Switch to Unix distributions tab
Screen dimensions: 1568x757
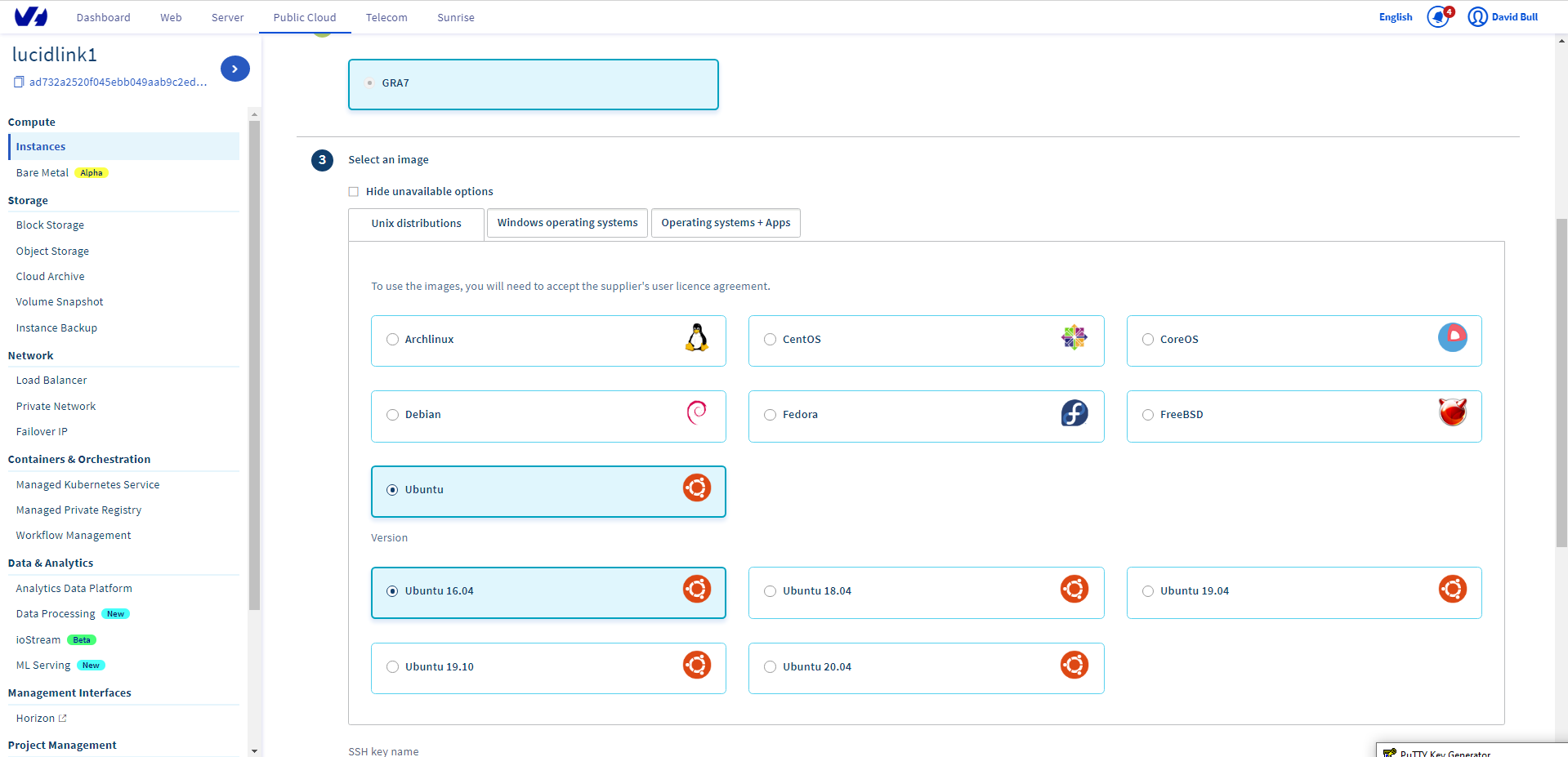click(416, 224)
